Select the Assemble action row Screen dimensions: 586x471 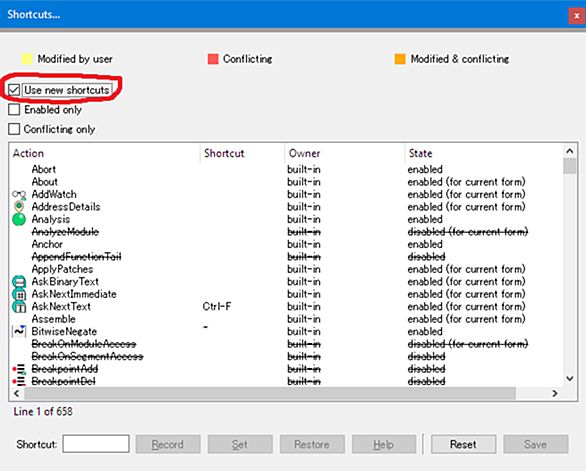(x=286, y=319)
